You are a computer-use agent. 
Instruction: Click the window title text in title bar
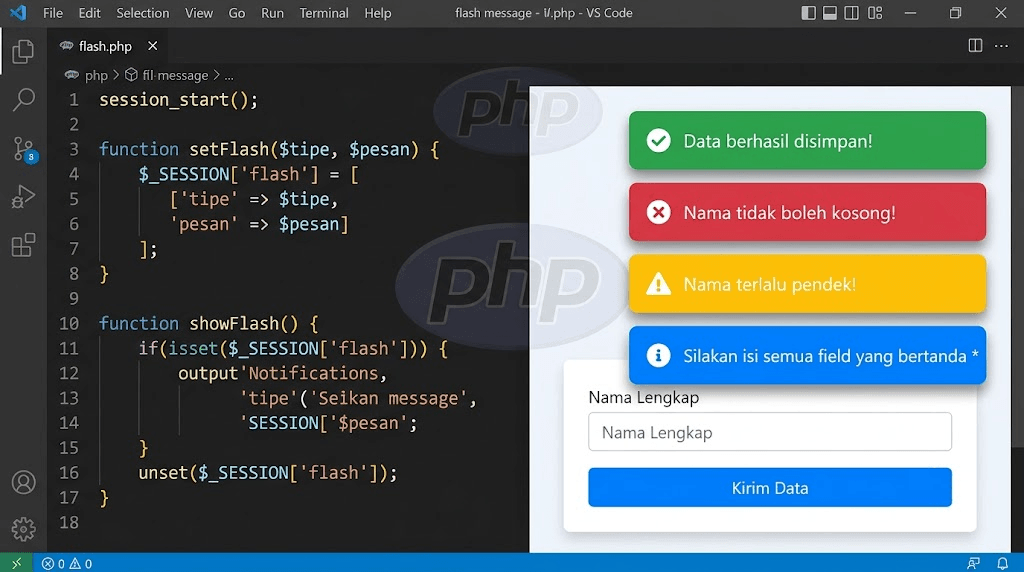[543, 13]
